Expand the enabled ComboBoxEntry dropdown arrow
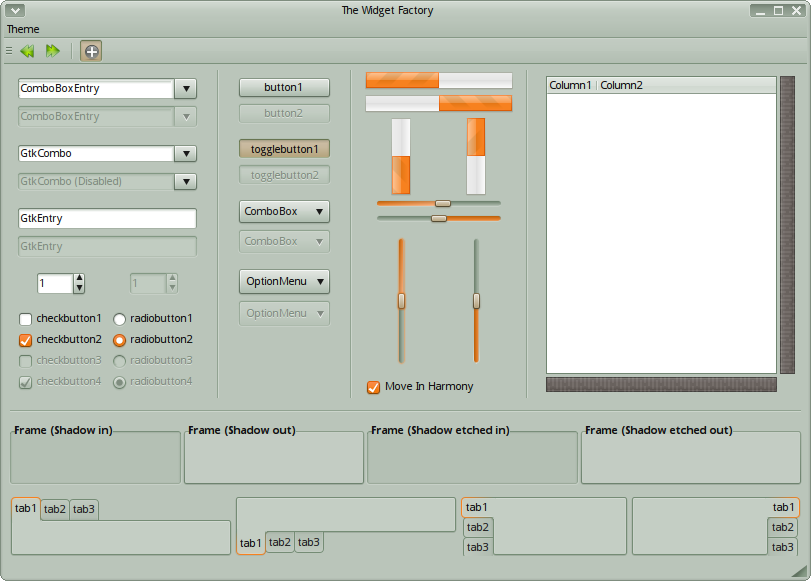 [186, 88]
